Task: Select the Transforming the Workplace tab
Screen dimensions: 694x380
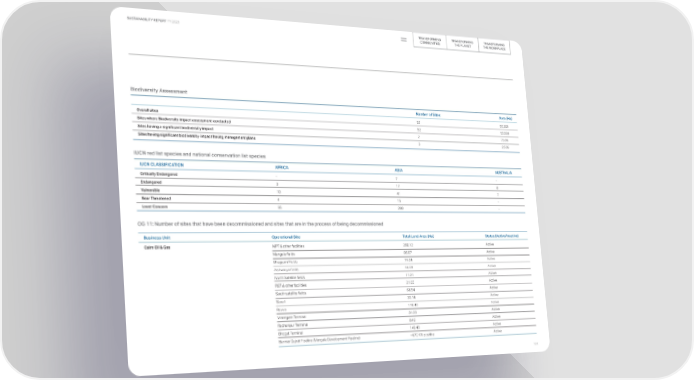Action: point(494,46)
